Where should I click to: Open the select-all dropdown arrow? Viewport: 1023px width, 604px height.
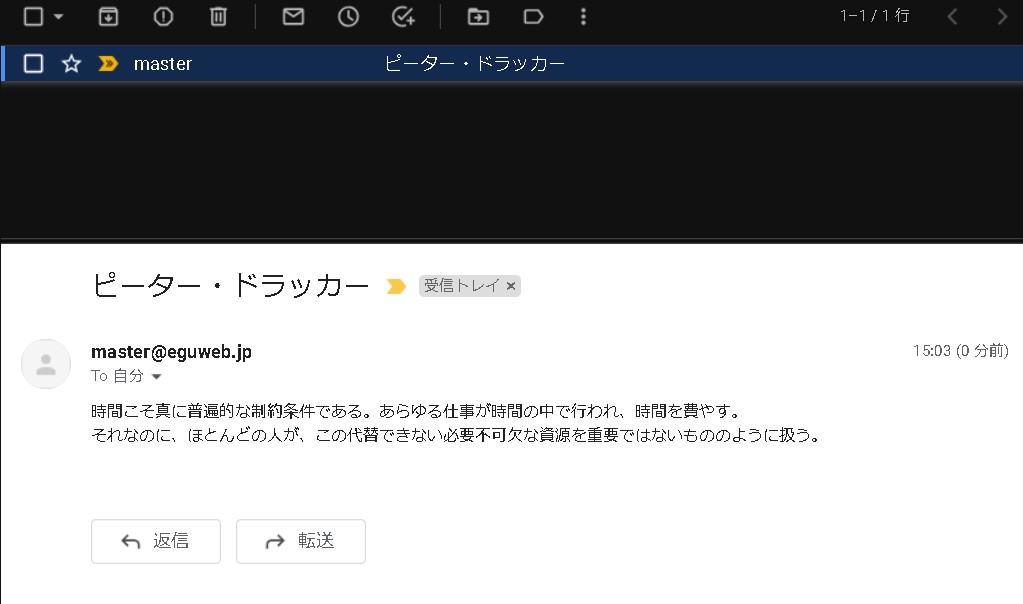click(58, 16)
